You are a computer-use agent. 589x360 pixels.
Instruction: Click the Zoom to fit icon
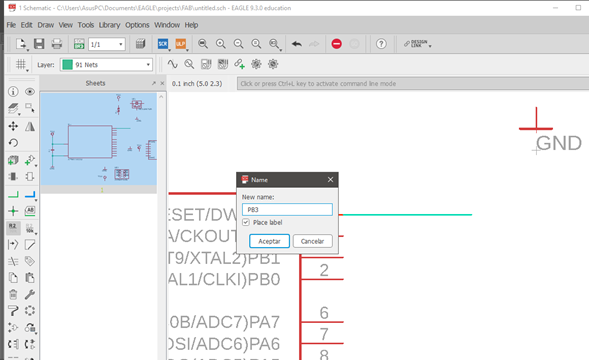coord(203,44)
